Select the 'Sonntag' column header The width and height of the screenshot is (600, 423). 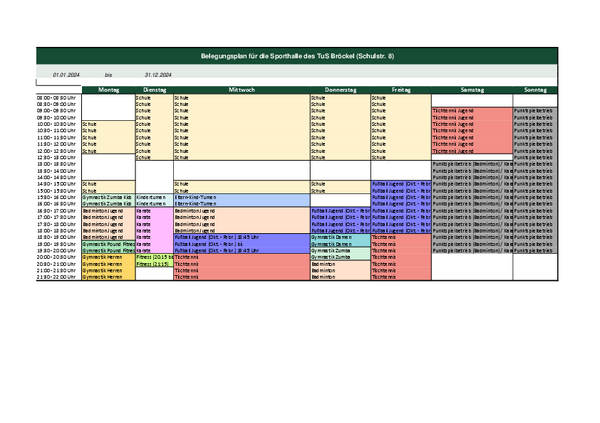point(535,90)
